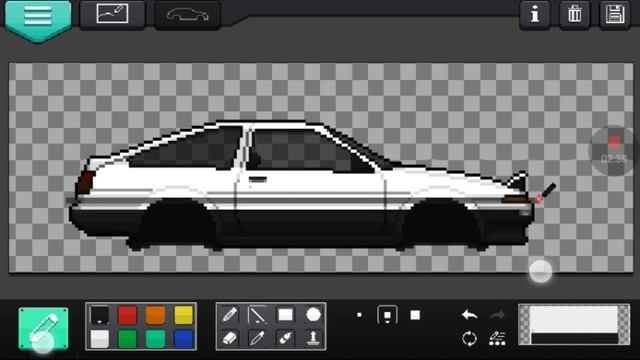The image size is (640, 360).
Task: Select the Paint fill tool
Action: [285, 338]
